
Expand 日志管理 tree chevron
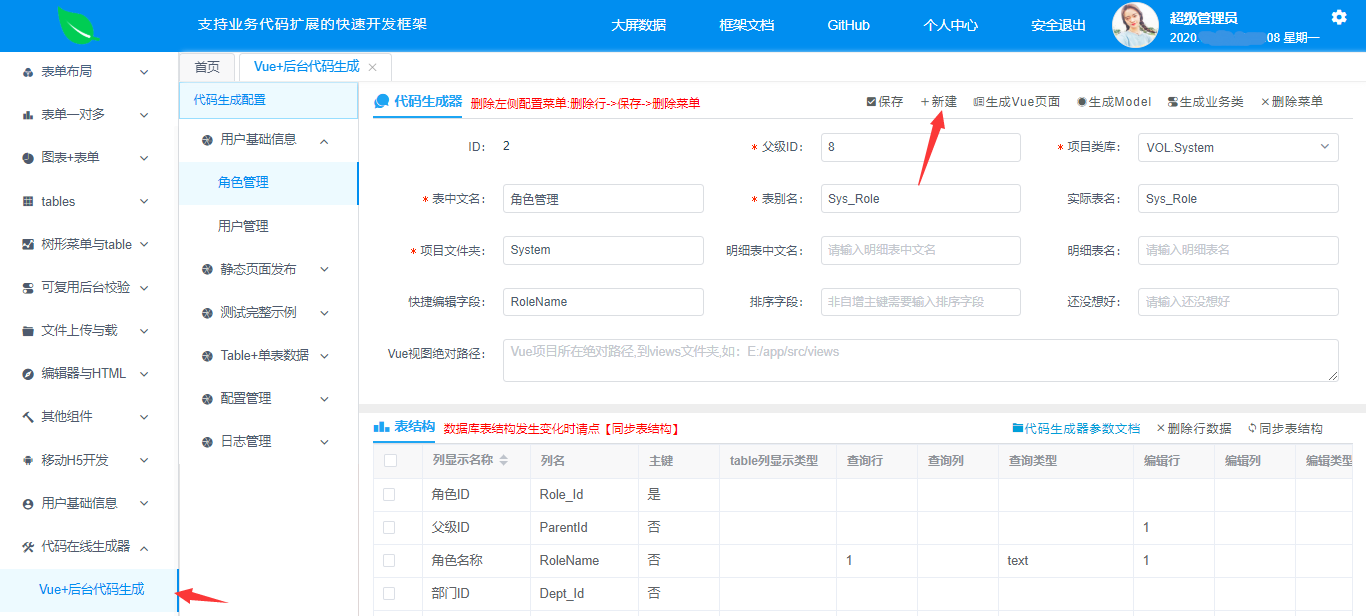pos(324,441)
